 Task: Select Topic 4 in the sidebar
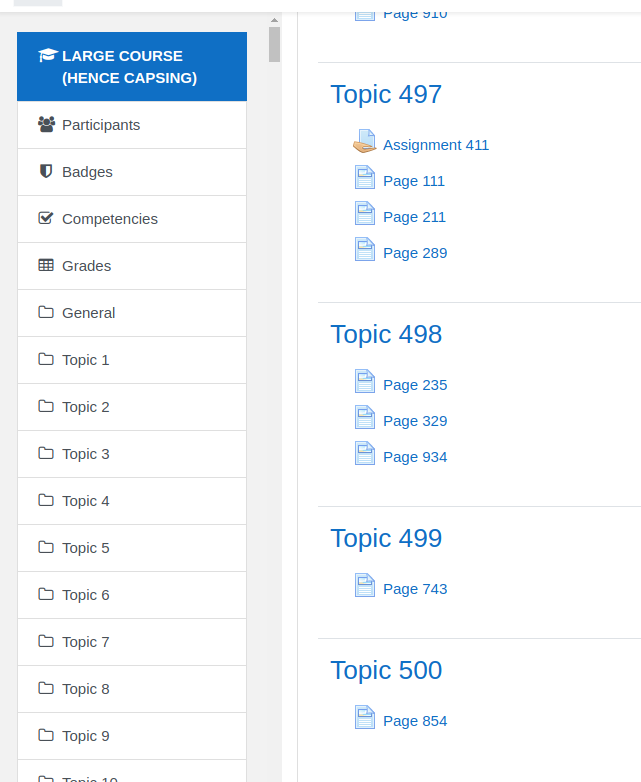tap(132, 501)
